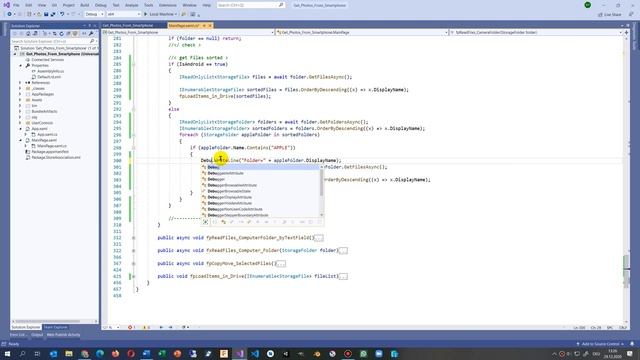
Task: Select DebuggerDisplayAttribute in IntelliSense list
Action: pos(230,197)
